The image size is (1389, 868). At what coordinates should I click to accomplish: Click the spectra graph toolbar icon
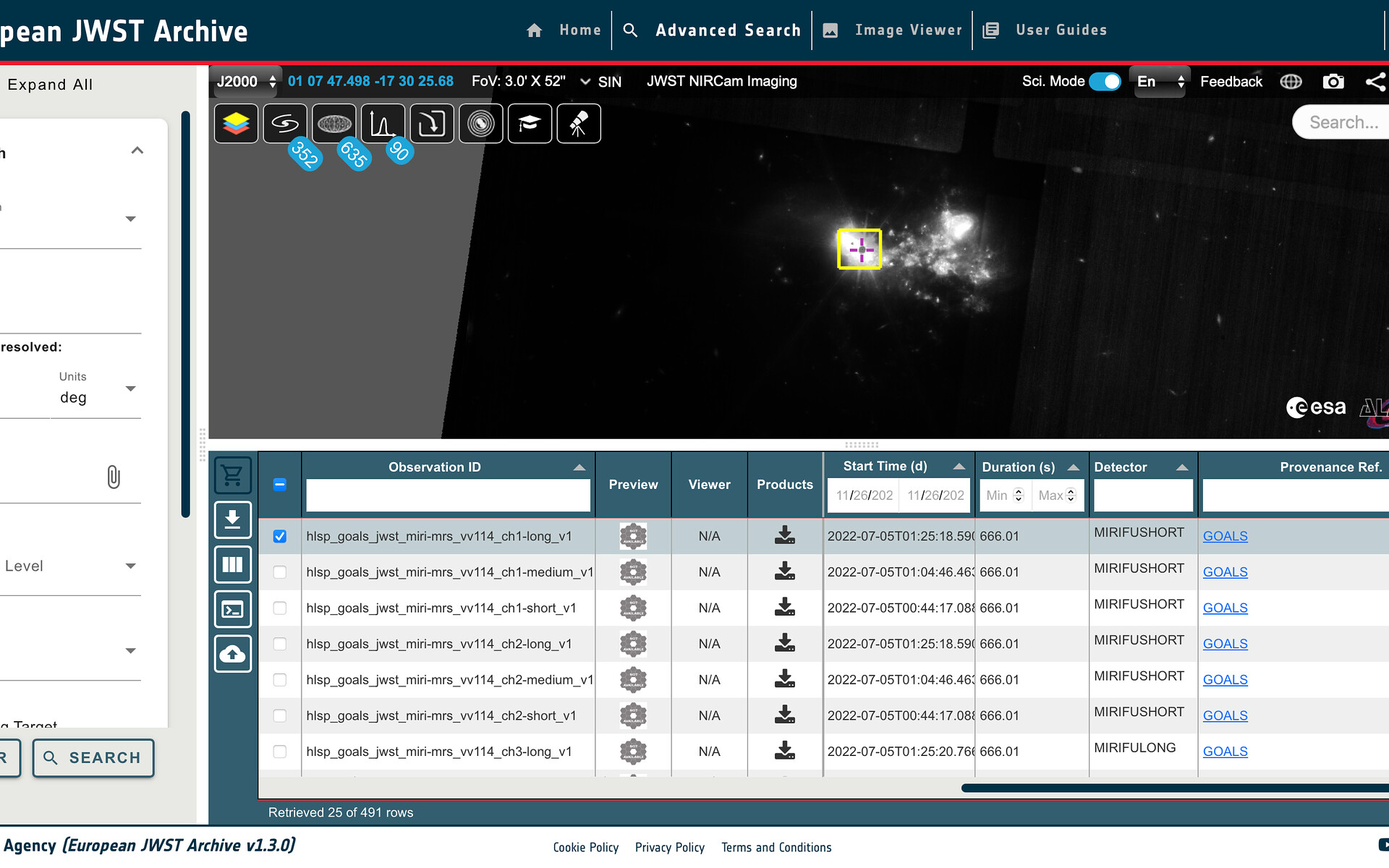coord(383,124)
